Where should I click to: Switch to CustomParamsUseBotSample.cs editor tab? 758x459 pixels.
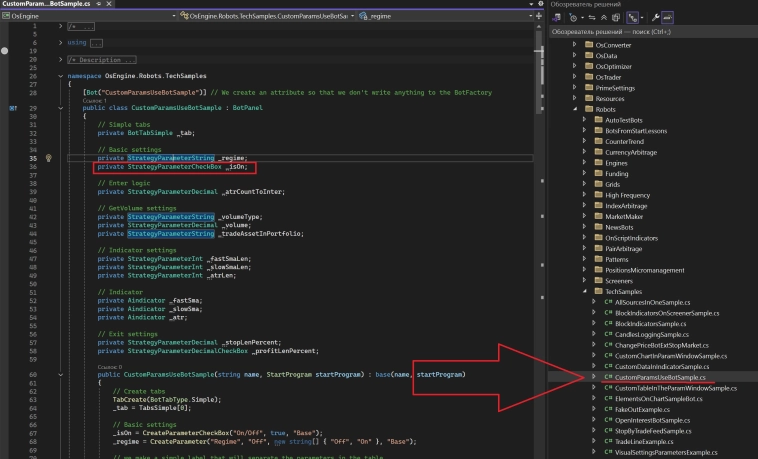[x=44, y=5]
